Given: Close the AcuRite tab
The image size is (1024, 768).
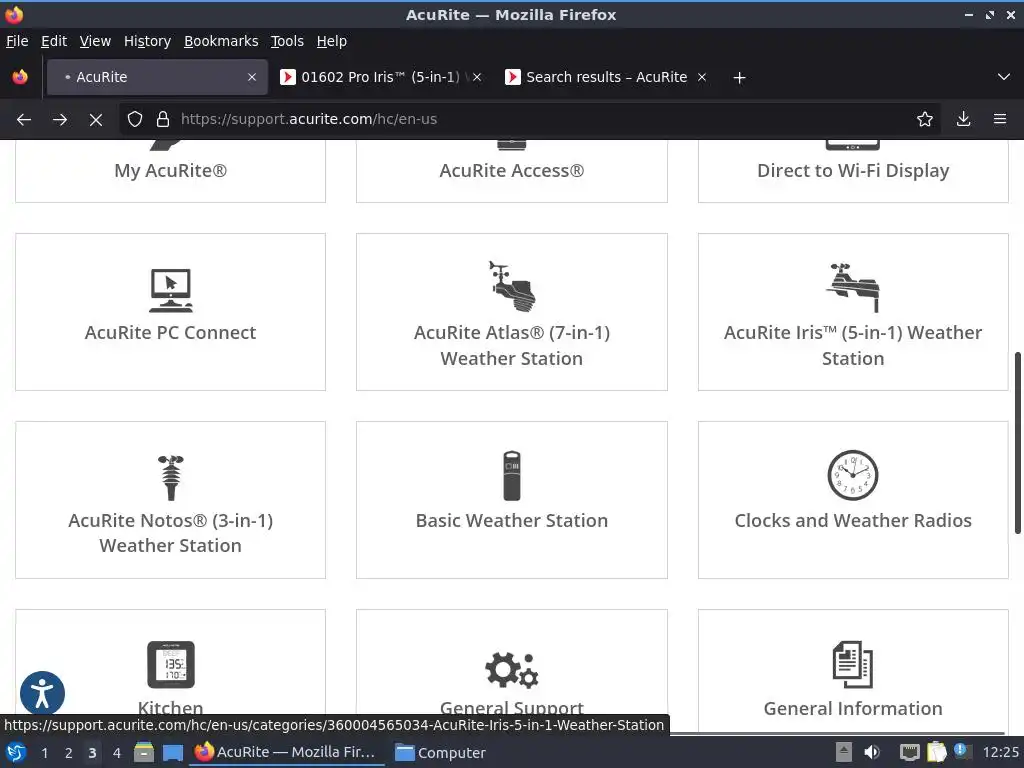Looking at the screenshot, I should point(252,77).
